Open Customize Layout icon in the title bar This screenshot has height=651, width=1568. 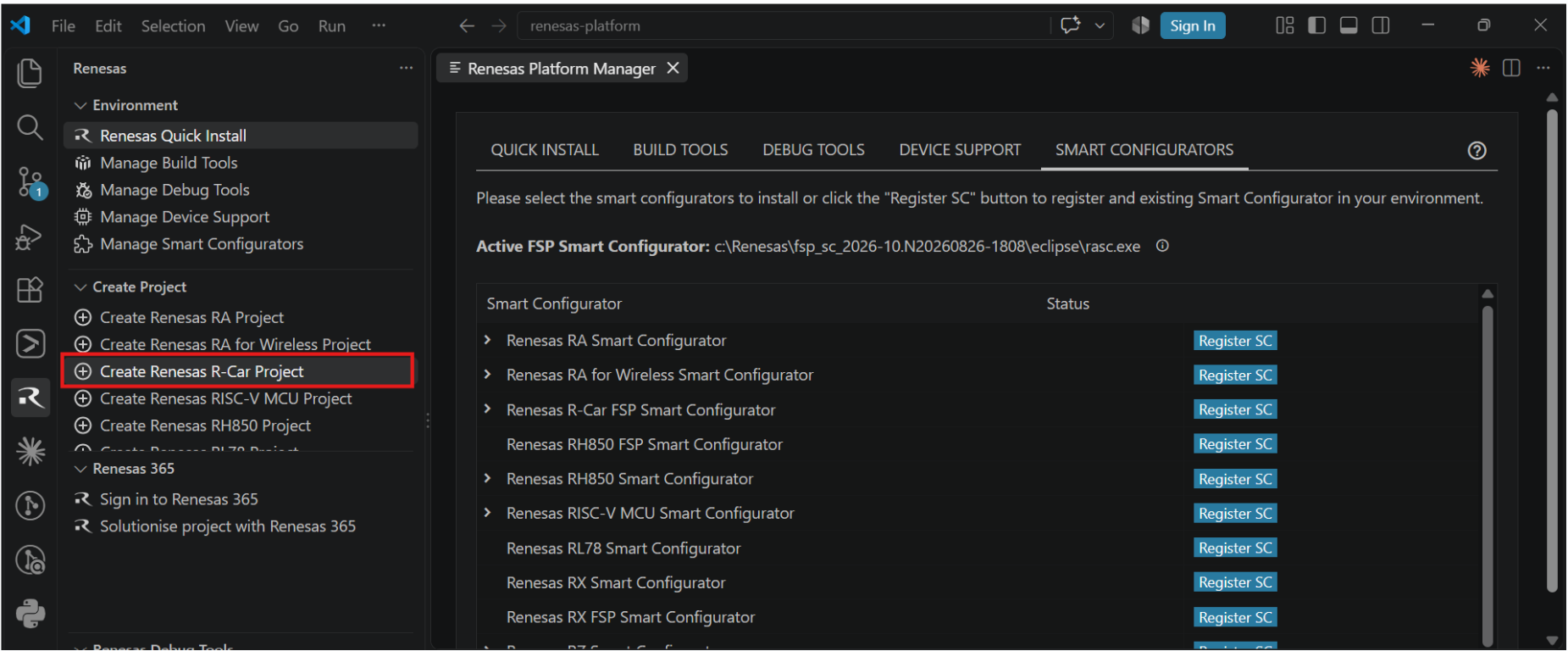[x=1284, y=25]
